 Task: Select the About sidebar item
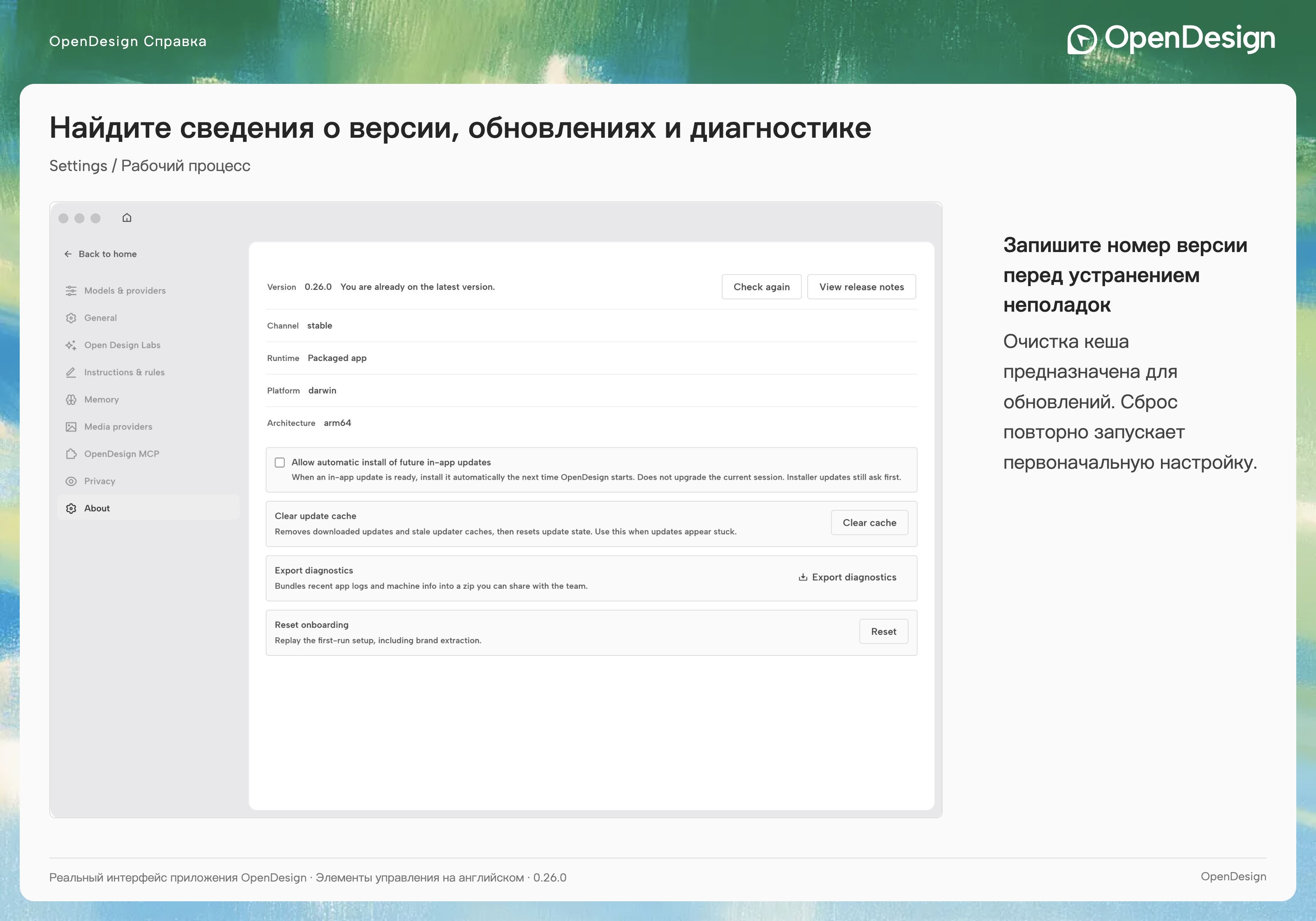(x=148, y=508)
